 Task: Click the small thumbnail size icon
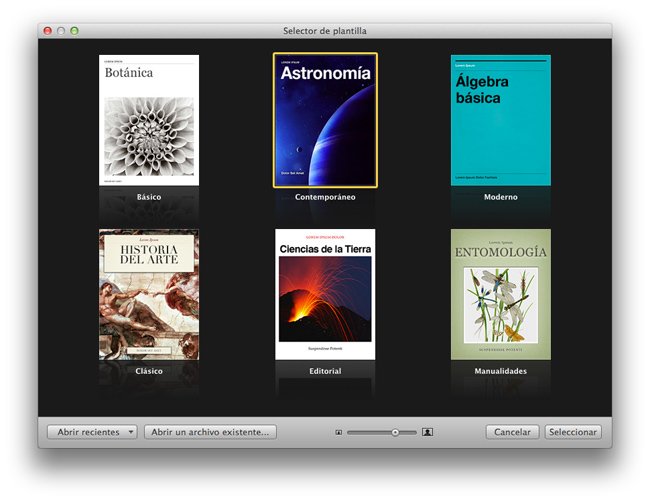click(339, 432)
